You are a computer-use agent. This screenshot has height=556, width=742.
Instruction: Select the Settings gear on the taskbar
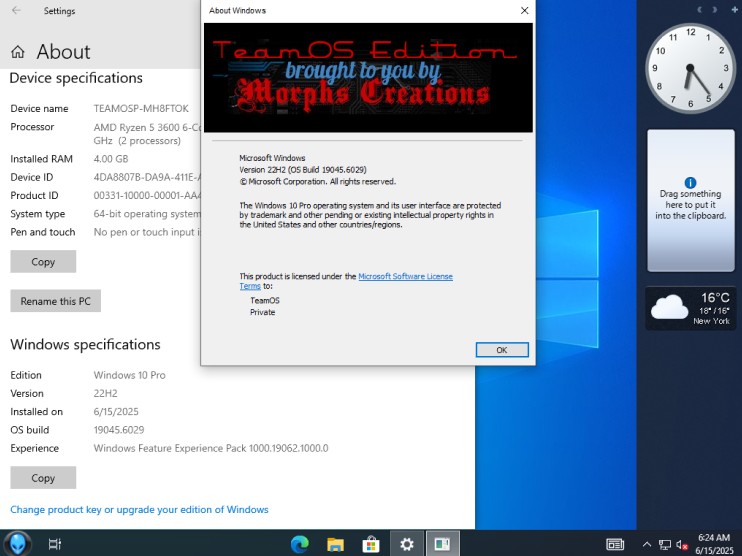click(406, 544)
